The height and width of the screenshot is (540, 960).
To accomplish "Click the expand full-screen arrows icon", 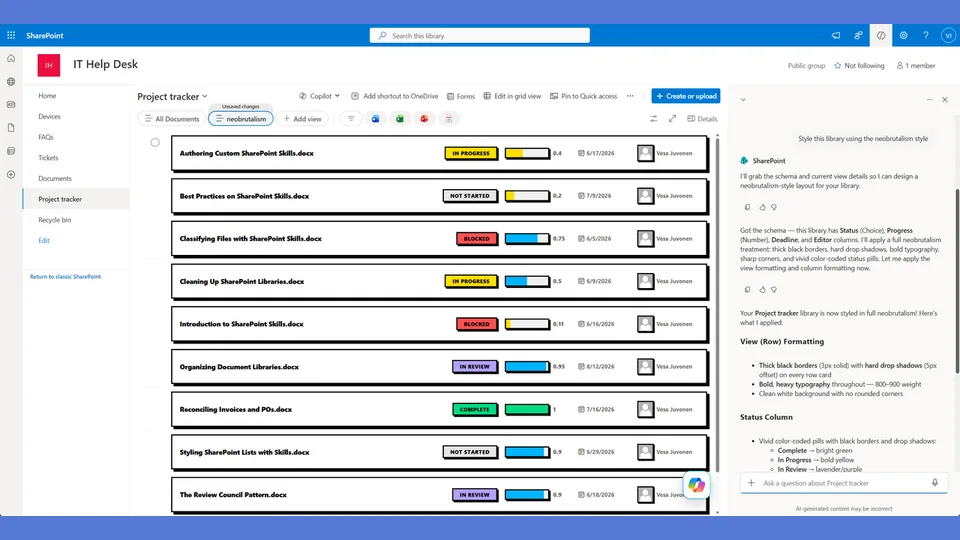I will (x=672, y=119).
